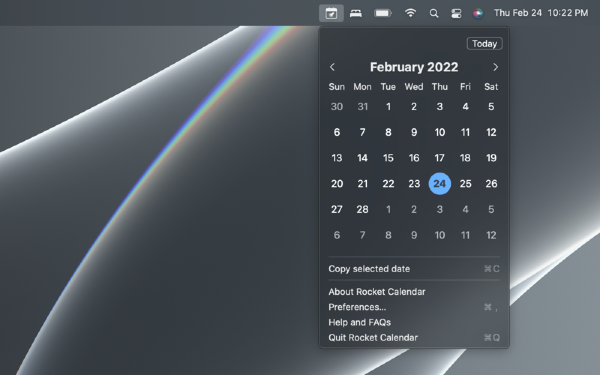Pick January 30 in first row
Image resolution: width=600 pixels, height=375 pixels.
(337, 106)
